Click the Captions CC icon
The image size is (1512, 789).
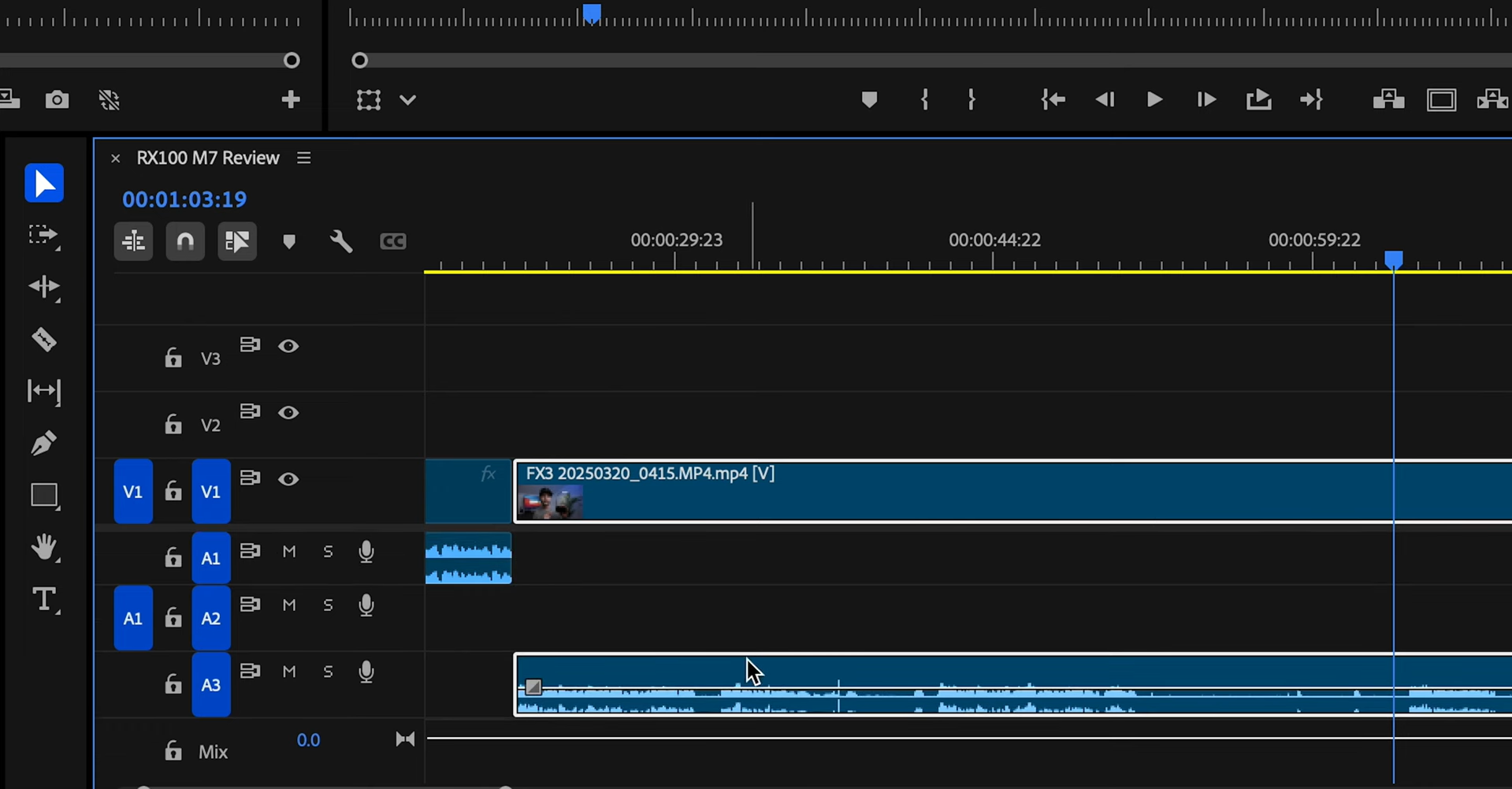(393, 241)
